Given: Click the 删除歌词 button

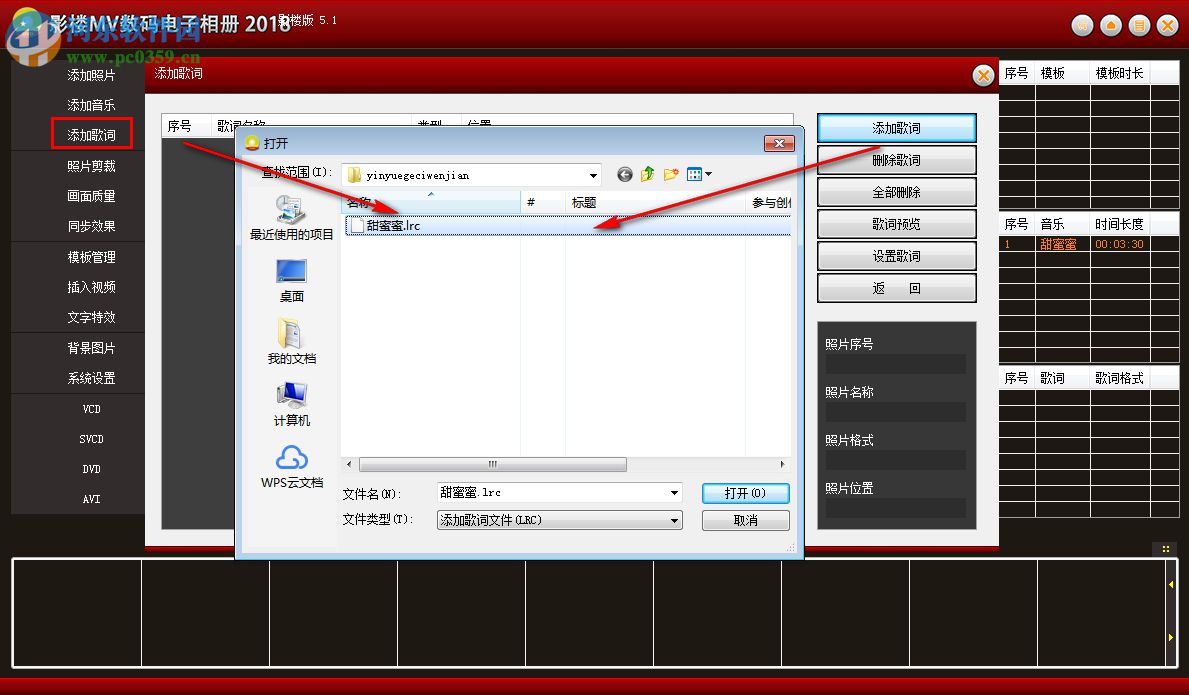Looking at the screenshot, I should pos(896,160).
